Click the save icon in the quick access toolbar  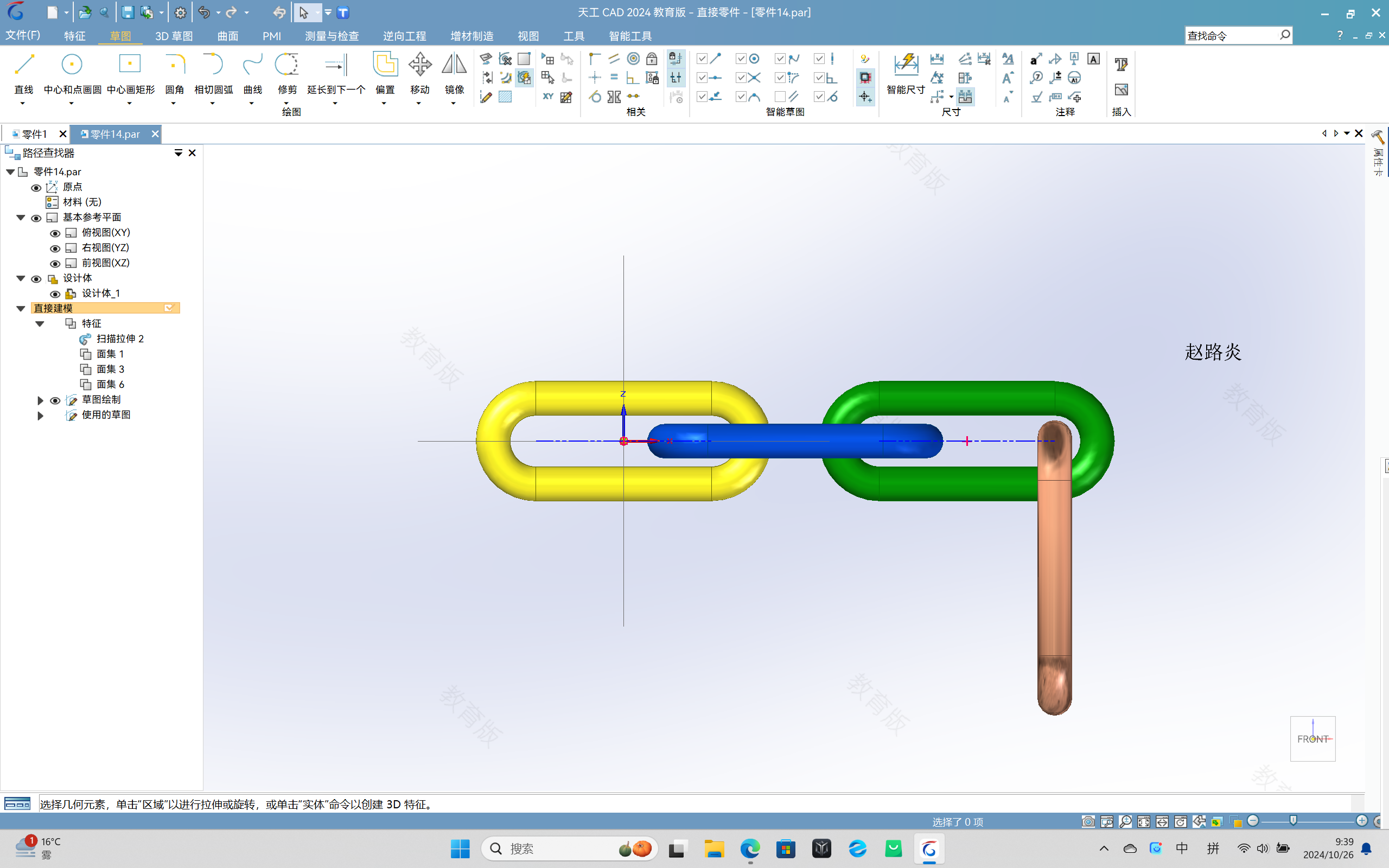128,12
